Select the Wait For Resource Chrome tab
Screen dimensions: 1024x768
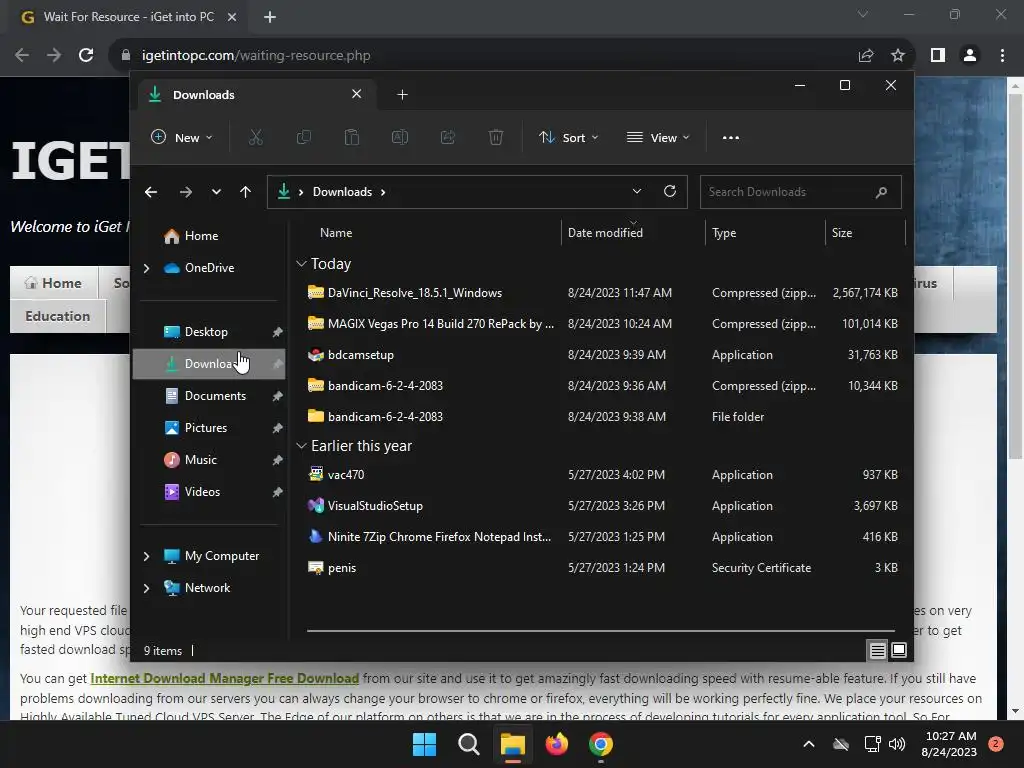pyautogui.click(x=129, y=17)
